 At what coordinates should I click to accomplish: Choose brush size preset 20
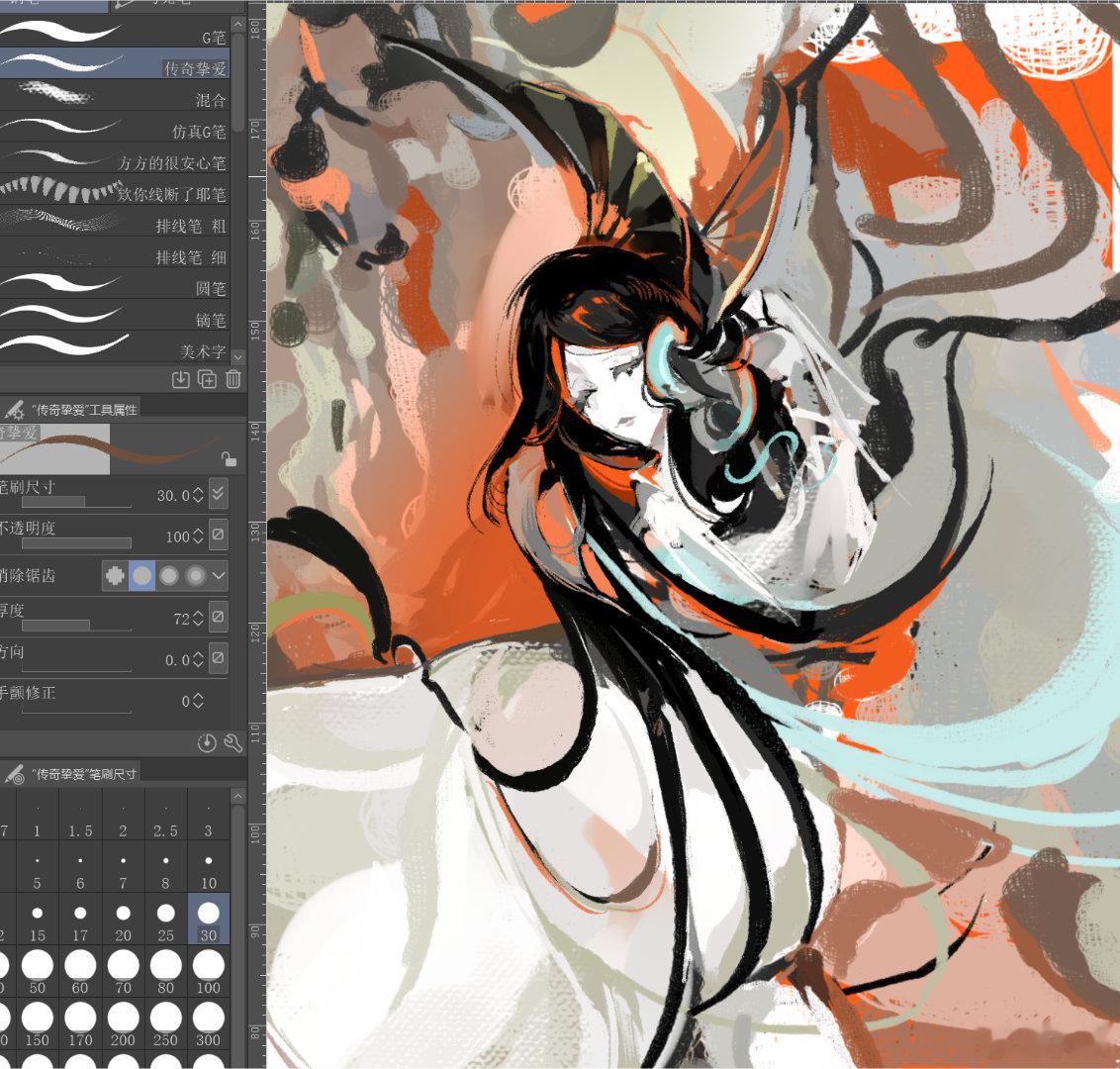(x=123, y=921)
